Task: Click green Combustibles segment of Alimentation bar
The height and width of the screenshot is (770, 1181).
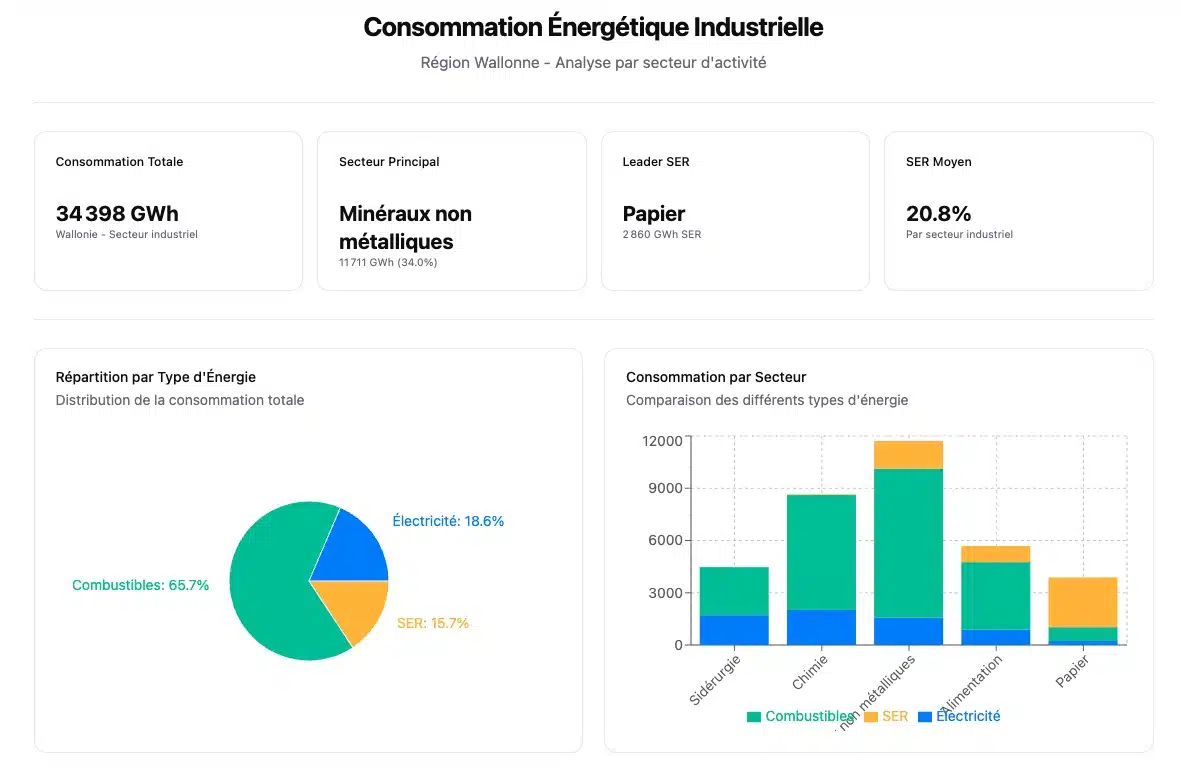Action: pos(995,596)
